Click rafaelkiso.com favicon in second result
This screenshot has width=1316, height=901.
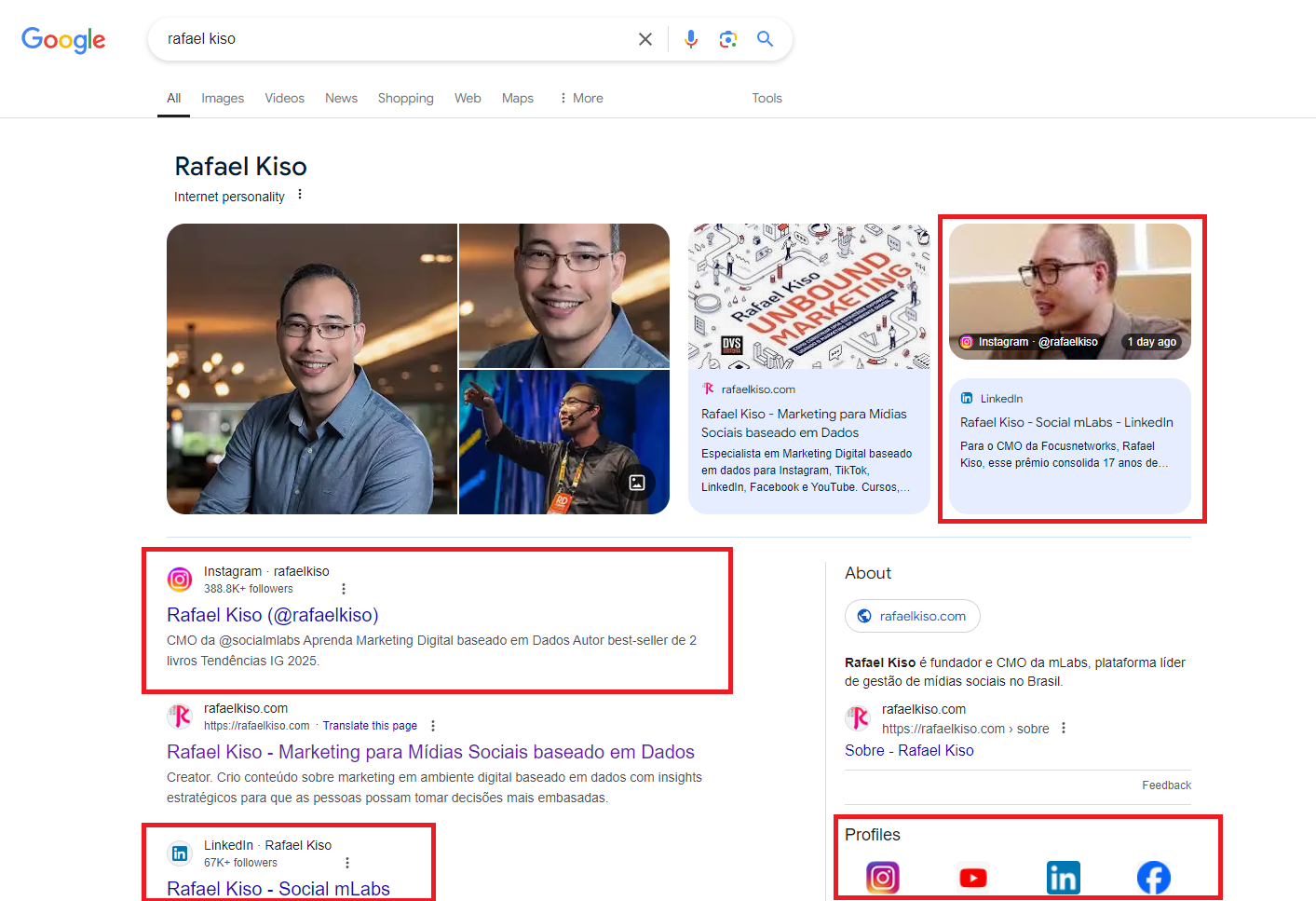180,717
